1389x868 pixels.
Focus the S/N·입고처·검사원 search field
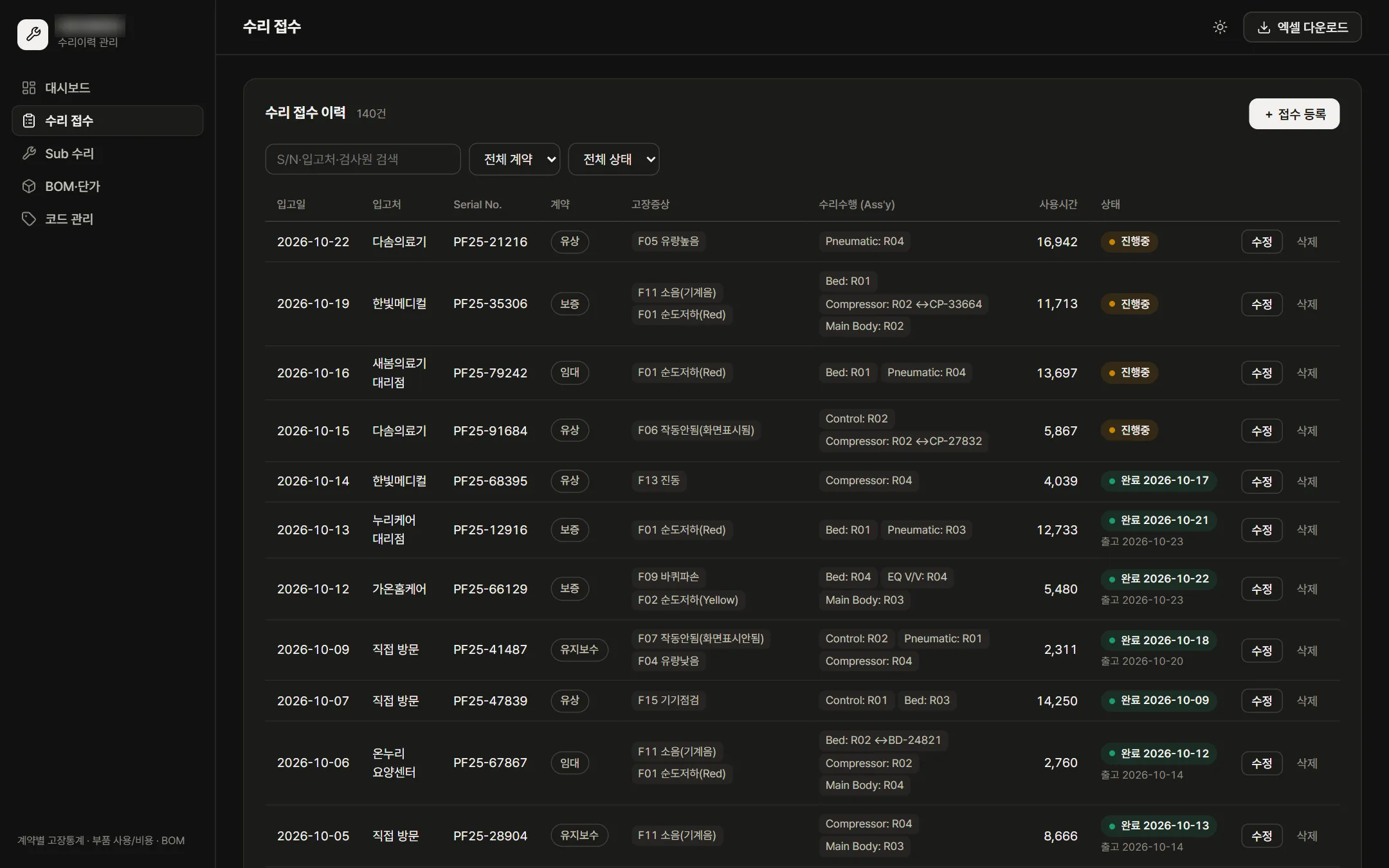[x=363, y=159]
